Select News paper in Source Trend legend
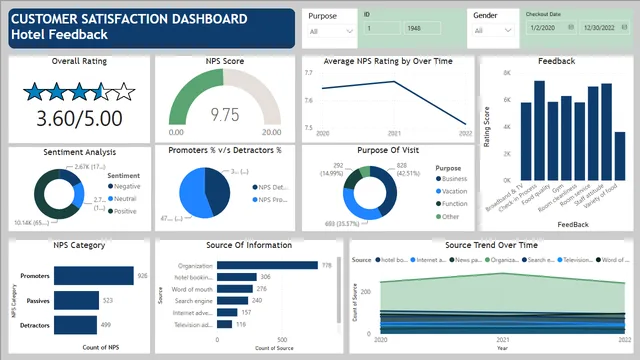 (466, 260)
